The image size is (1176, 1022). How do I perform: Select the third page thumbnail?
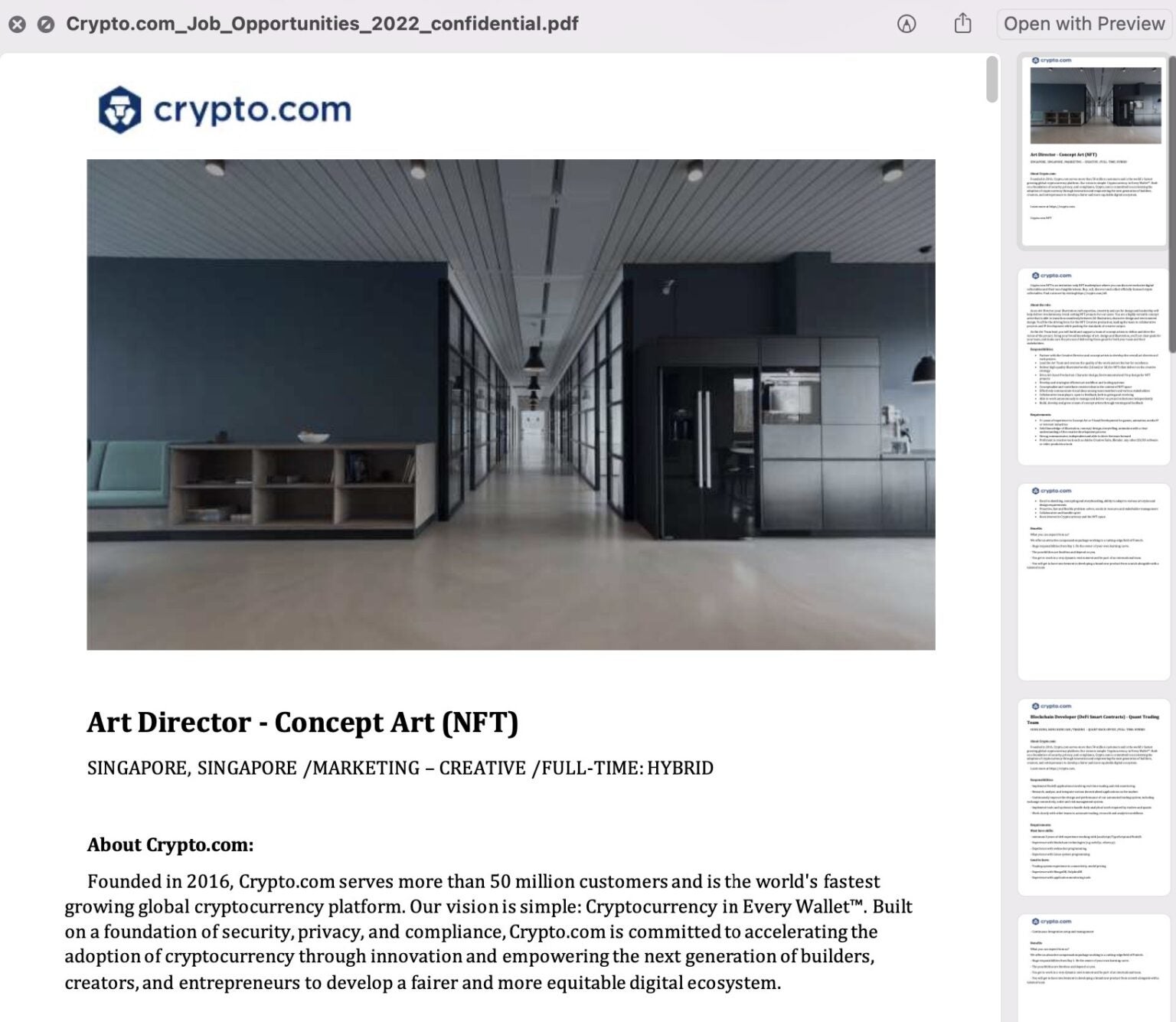pos(1094,581)
